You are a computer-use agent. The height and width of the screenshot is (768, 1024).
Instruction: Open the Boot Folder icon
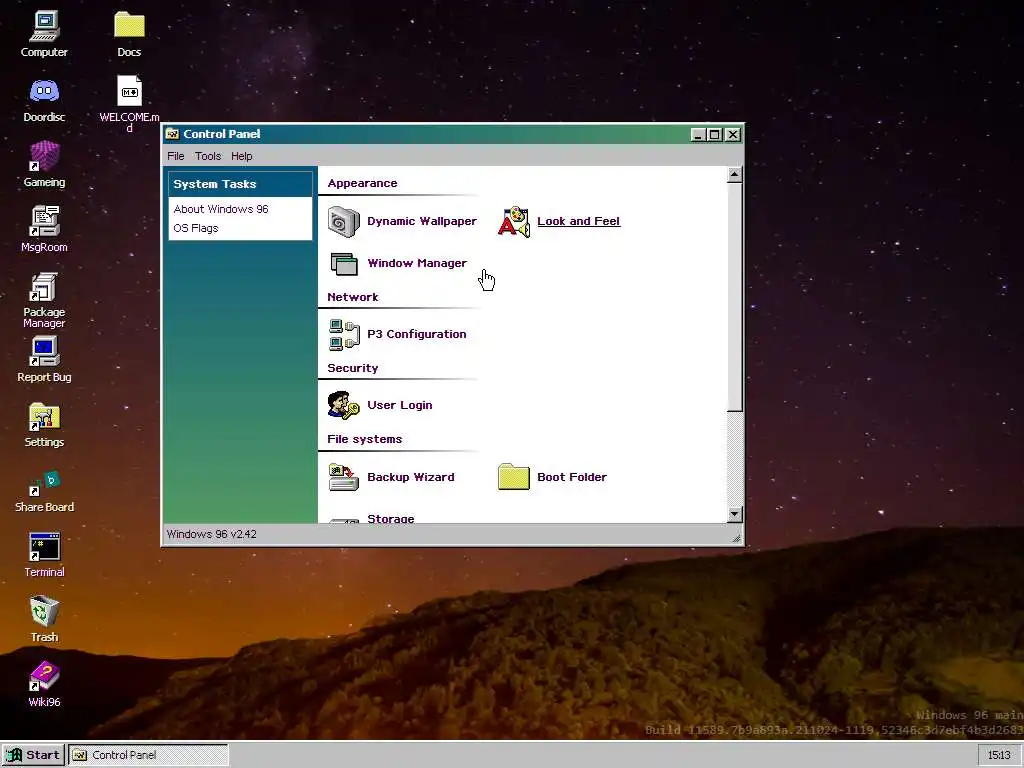[513, 477]
